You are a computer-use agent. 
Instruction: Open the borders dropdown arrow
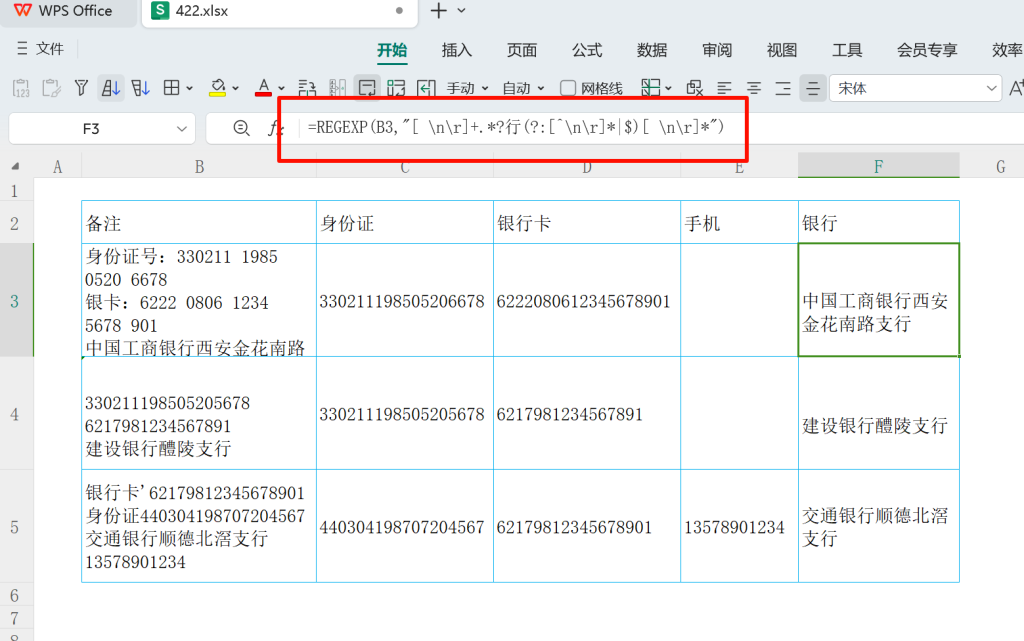[x=189, y=88]
